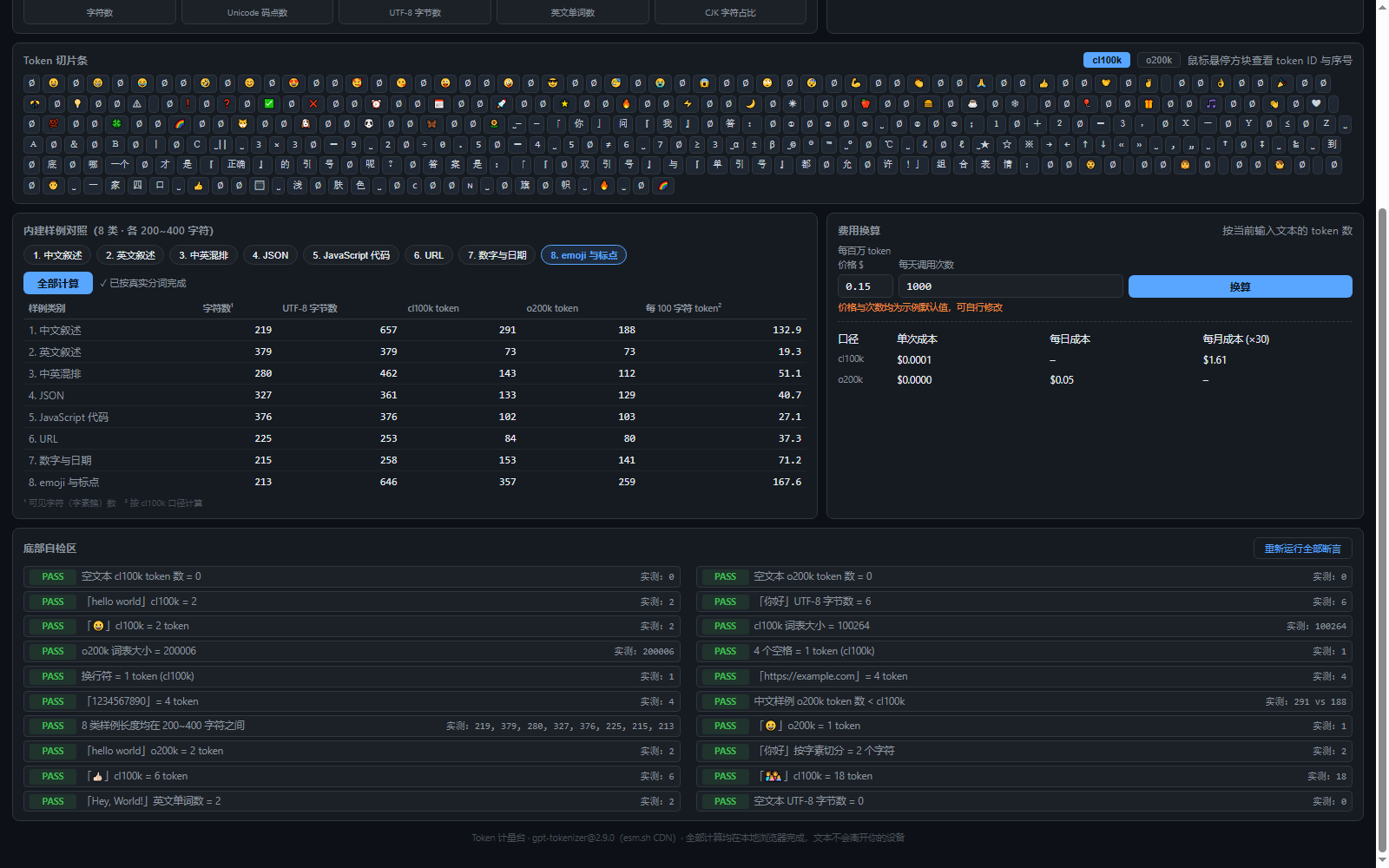Focus the 每天调用次数 input field
Screen dimensions: 1389x868
pyautogui.click(x=1010, y=286)
